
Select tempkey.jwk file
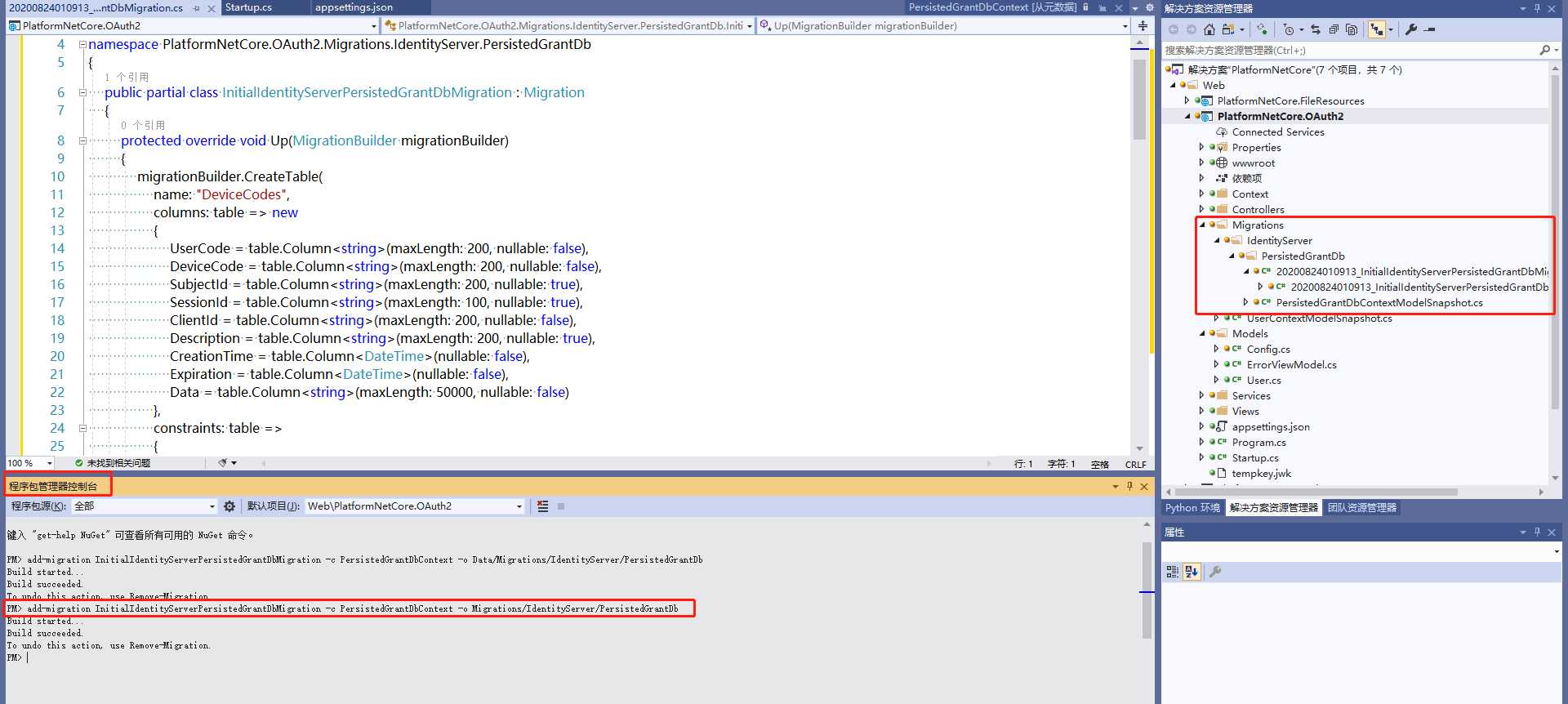(x=1261, y=474)
